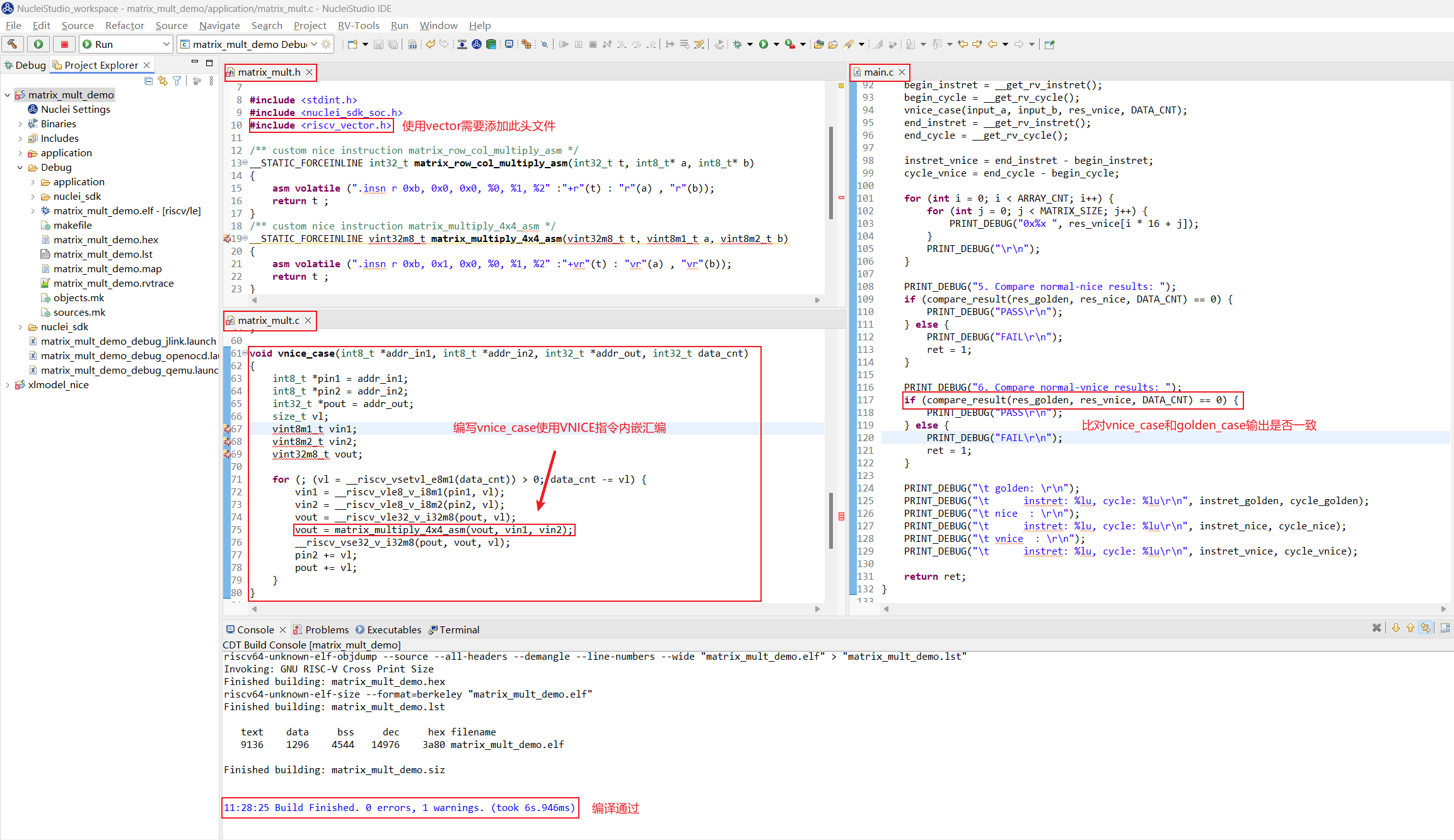
Task: Expand the xlmodel_nice project node
Action: pos(8,385)
